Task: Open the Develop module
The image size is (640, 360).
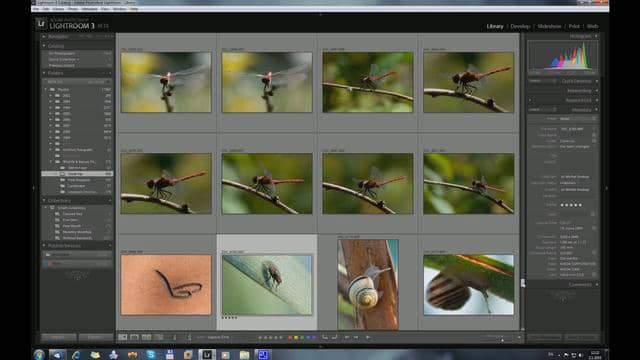Action: [520, 26]
